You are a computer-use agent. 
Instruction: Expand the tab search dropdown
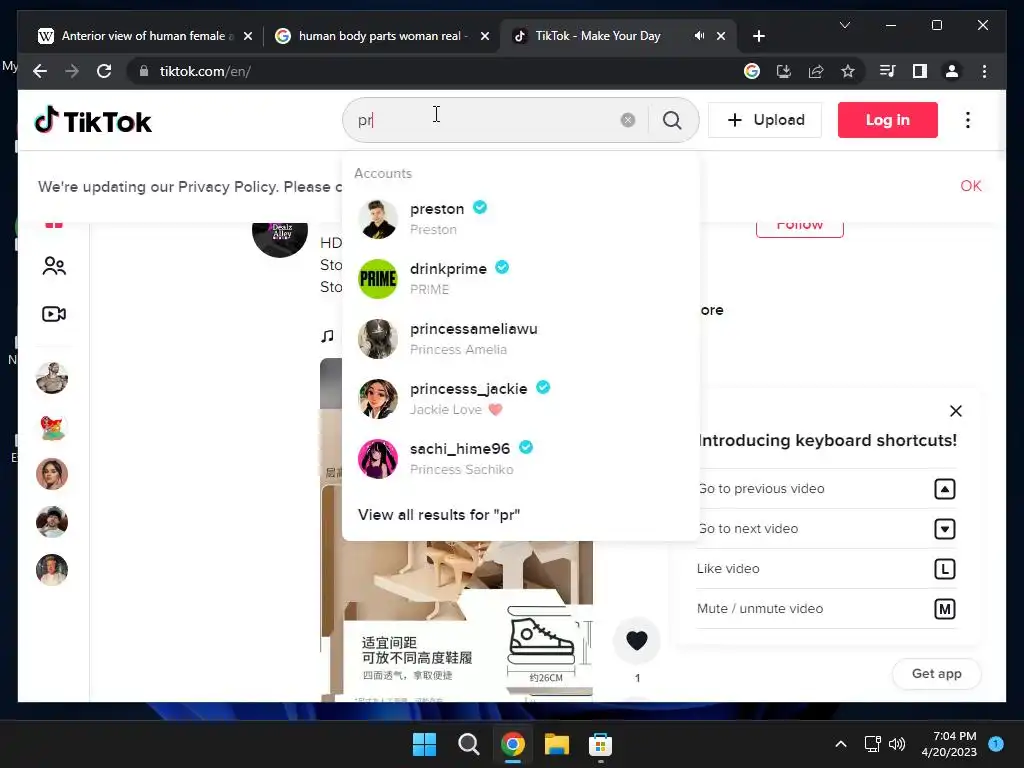pyautogui.click(x=844, y=25)
